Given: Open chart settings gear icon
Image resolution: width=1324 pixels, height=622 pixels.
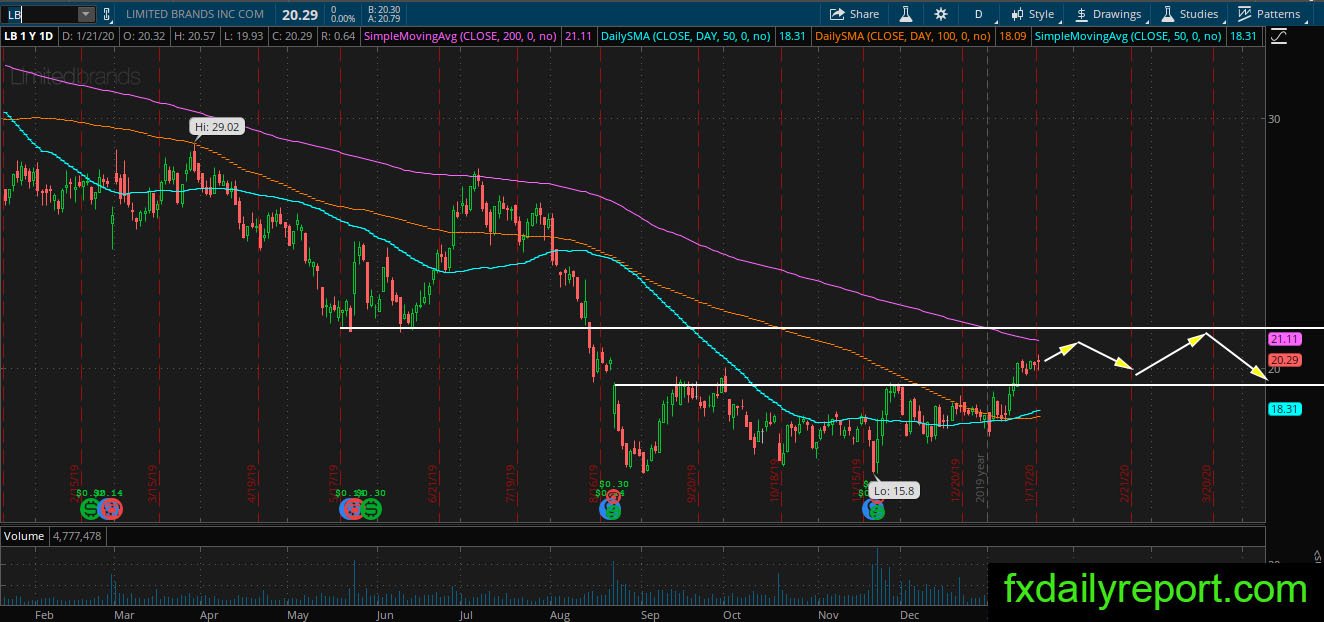Looking at the screenshot, I should click(941, 14).
